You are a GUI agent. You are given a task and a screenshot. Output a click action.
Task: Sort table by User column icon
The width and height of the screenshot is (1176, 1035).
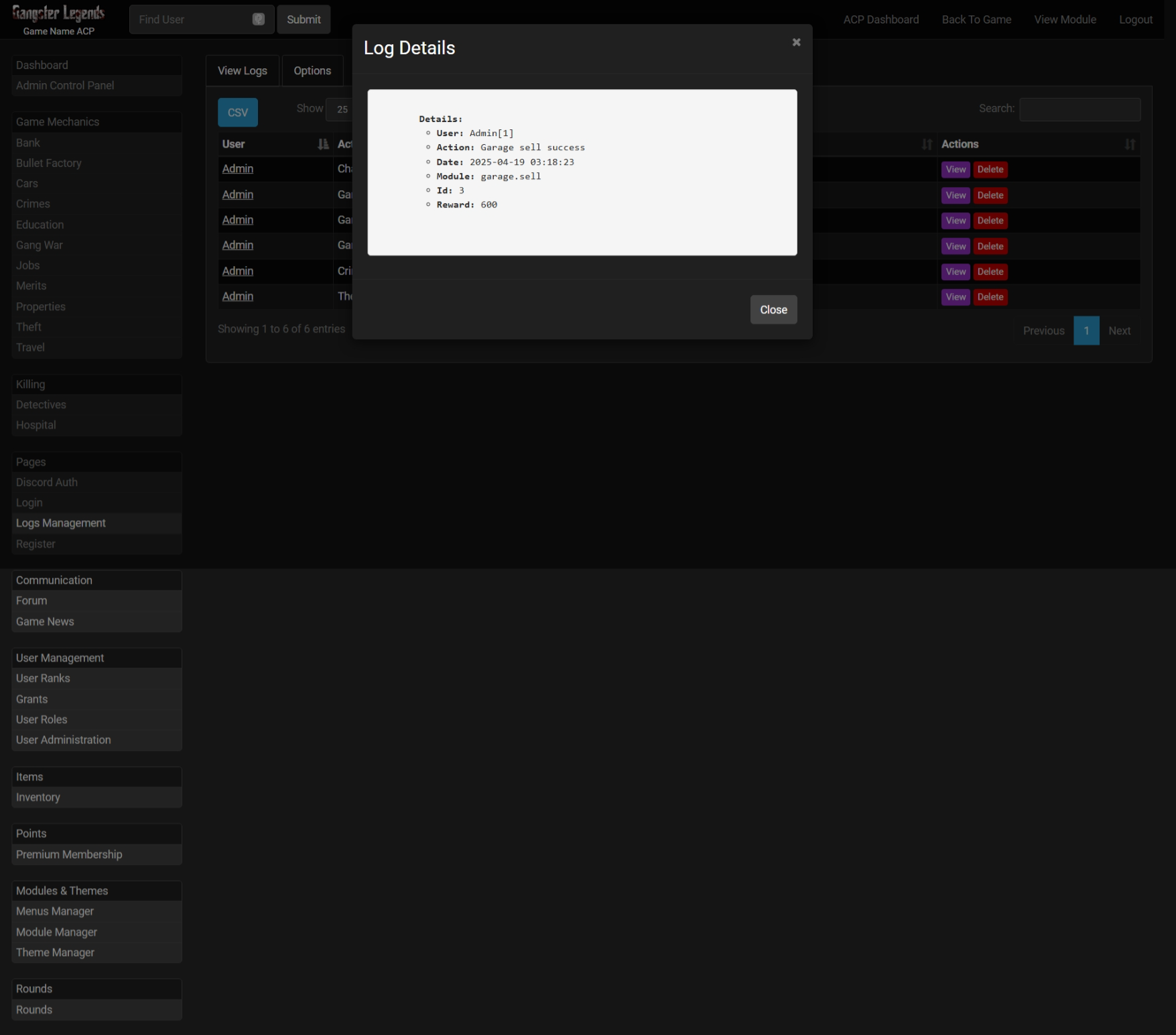click(323, 144)
